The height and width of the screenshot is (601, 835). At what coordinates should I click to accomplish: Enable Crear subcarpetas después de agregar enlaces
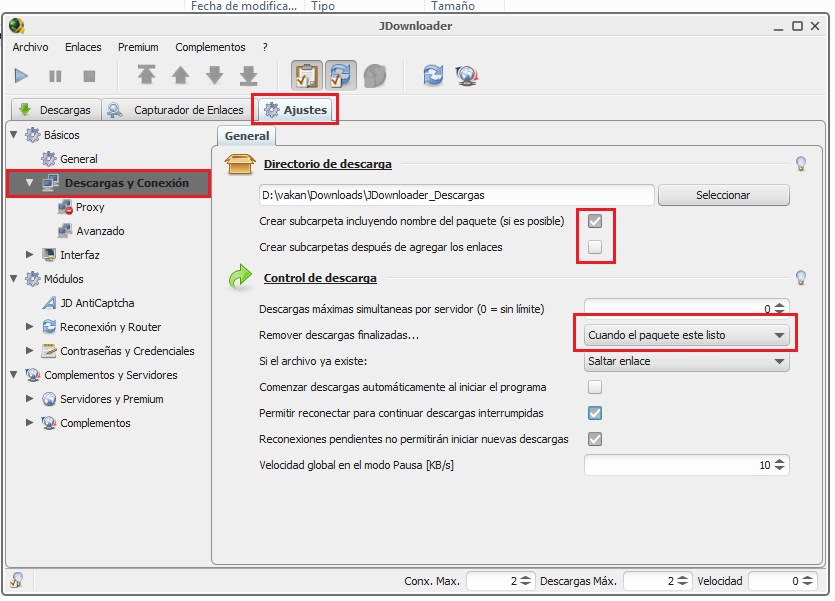point(595,247)
